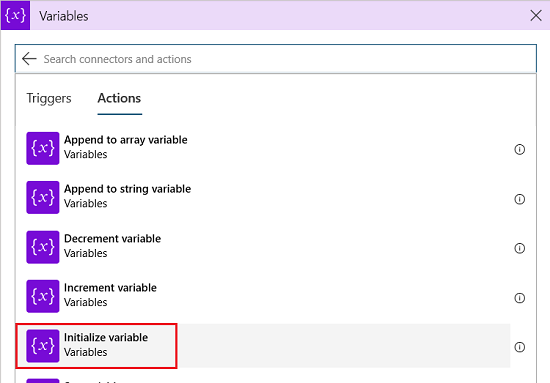
Task: Switch to the Actions tab
Action: (119, 99)
